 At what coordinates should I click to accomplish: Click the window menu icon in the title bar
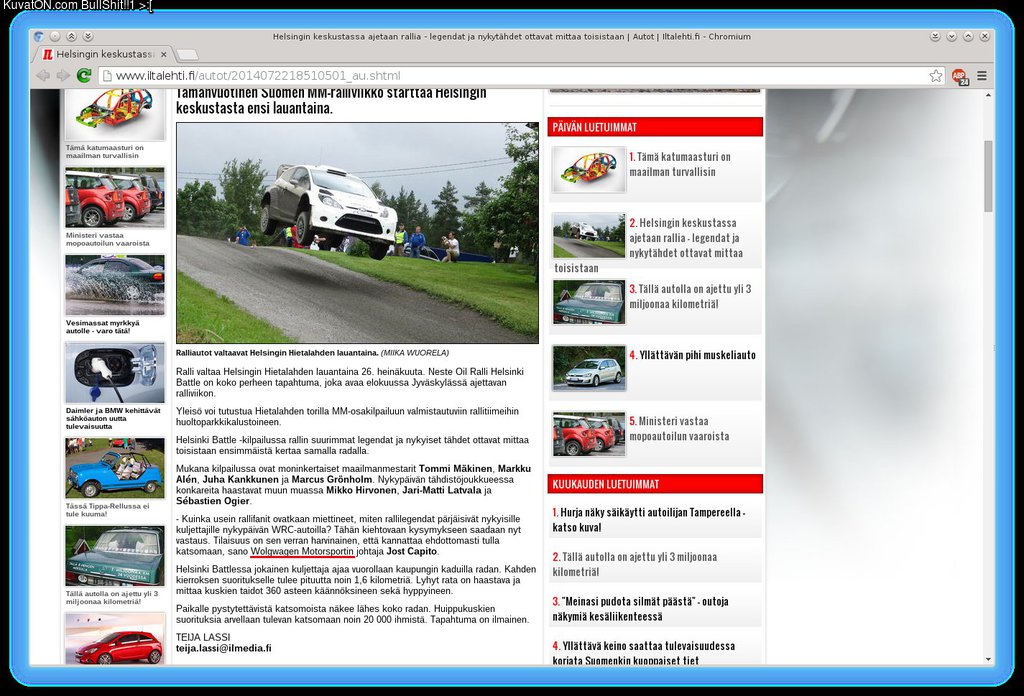click(x=38, y=36)
